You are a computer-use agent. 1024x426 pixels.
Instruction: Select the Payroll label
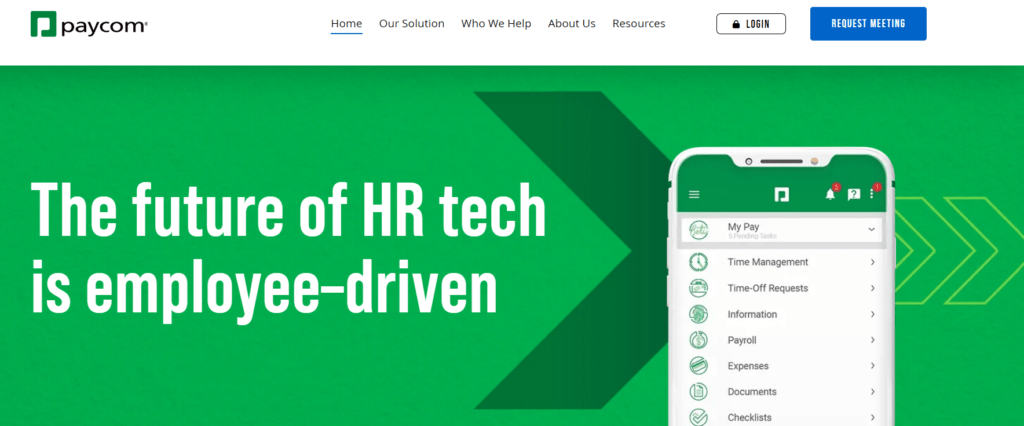point(742,340)
